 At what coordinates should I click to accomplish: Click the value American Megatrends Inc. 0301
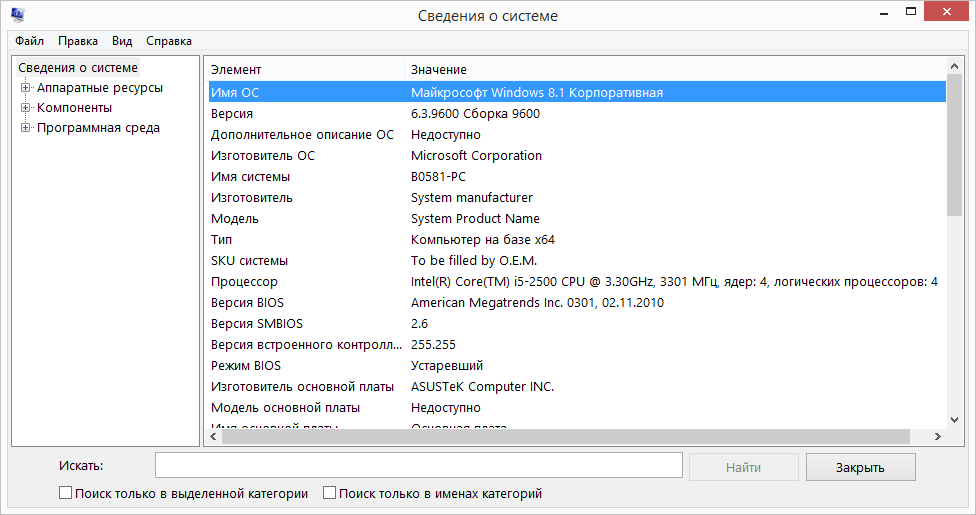(x=503, y=303)
